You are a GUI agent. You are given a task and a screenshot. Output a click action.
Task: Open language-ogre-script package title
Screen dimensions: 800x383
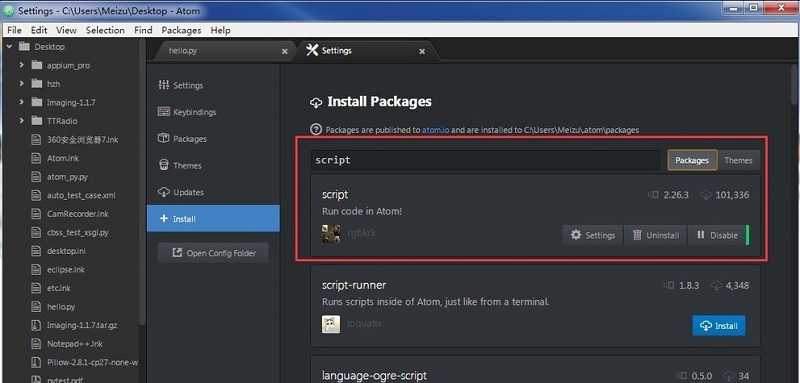[x=374, y=376]
